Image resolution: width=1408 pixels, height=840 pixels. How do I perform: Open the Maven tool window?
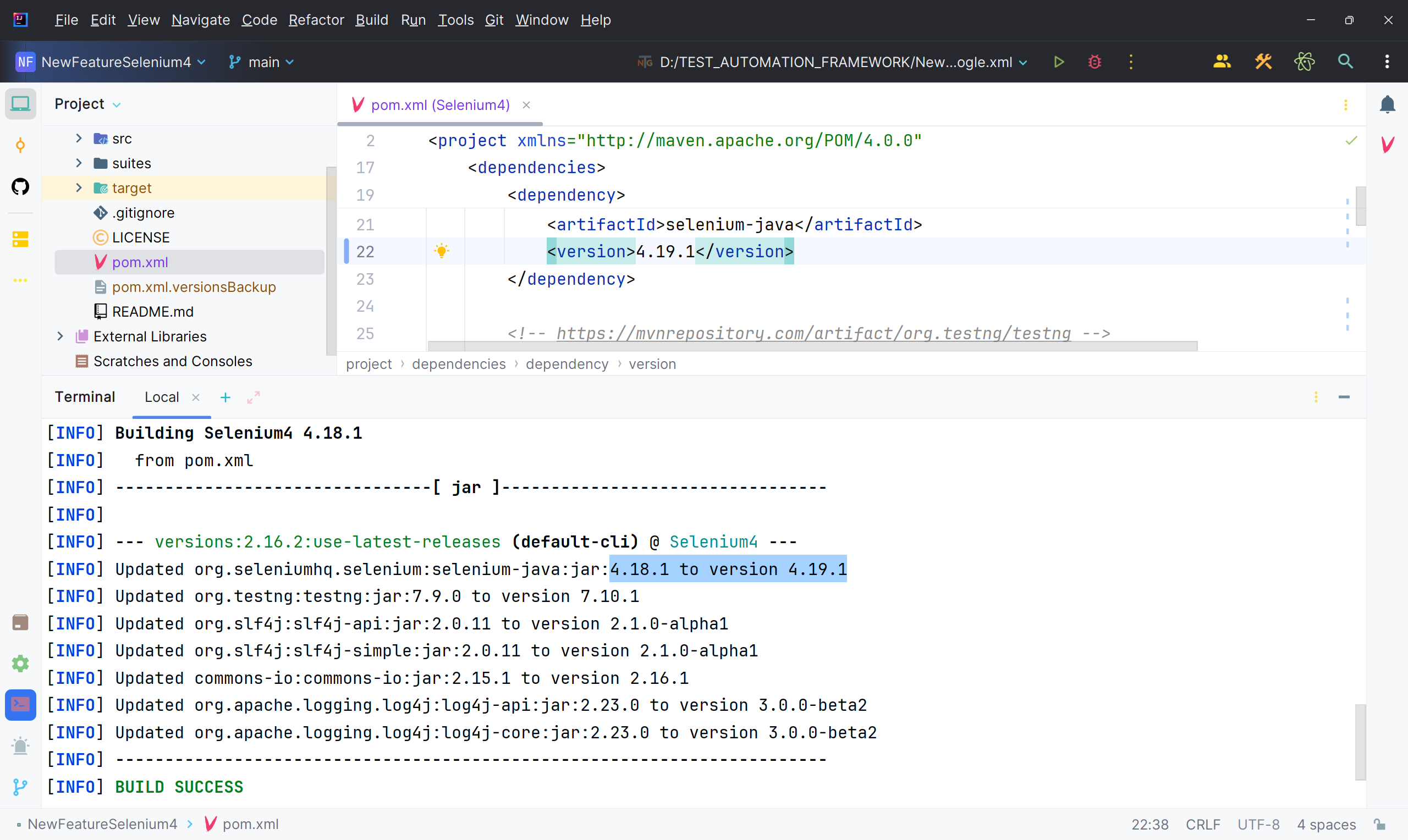1388,145
